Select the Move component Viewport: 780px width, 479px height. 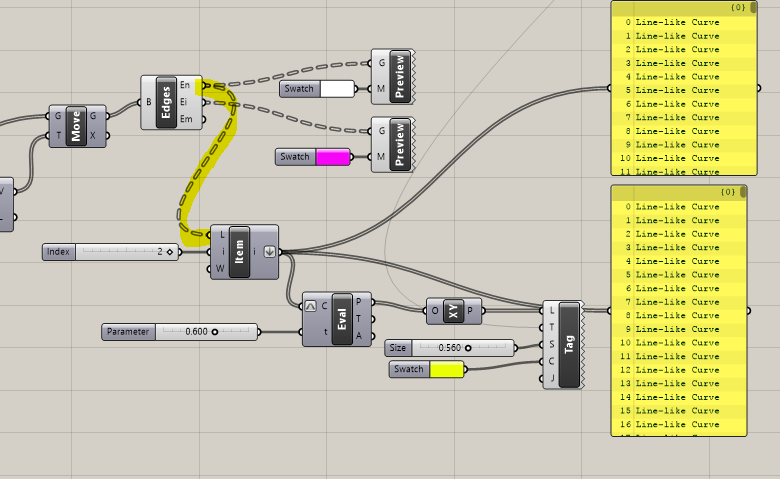[x=76, y=126]
